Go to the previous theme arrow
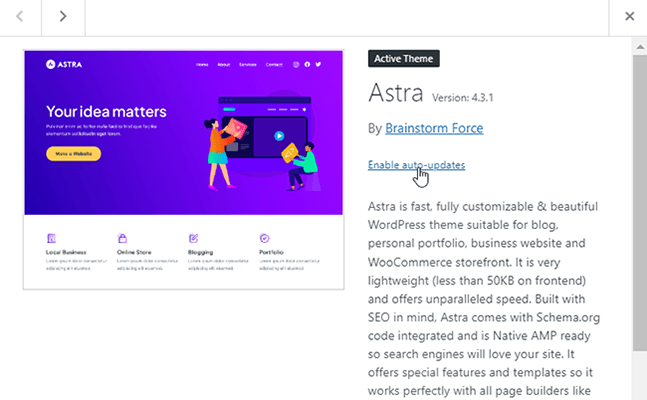 pyautogui.click(x=21, y=16)
